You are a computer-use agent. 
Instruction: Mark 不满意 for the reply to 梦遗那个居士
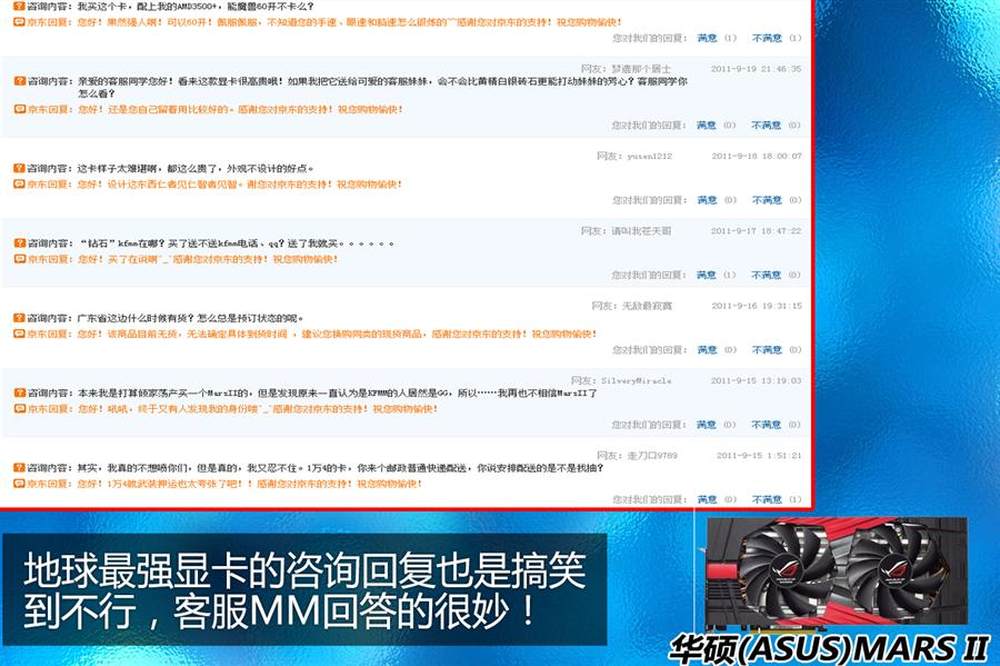click(766, 125)
